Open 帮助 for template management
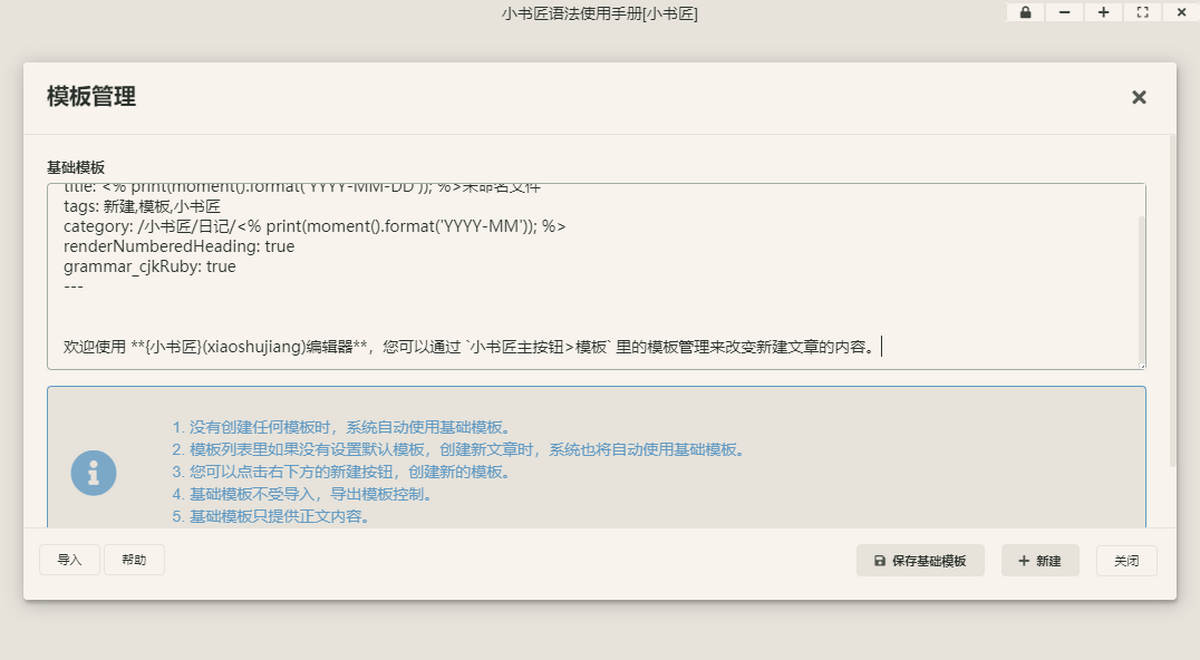The image size is (1200, 660). (134, 560)
